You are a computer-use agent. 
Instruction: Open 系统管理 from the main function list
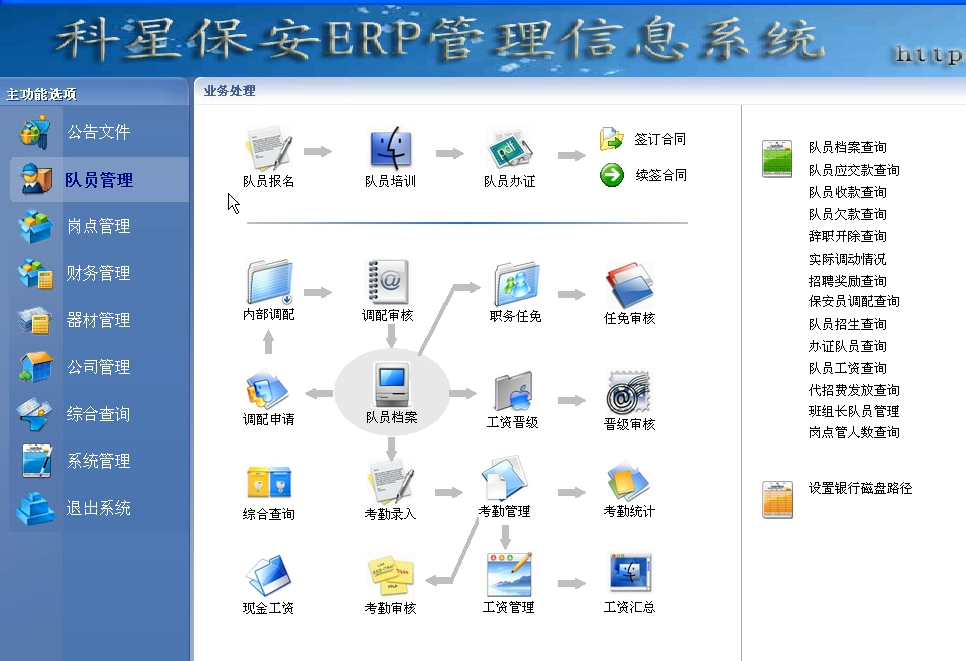[98, 461]
